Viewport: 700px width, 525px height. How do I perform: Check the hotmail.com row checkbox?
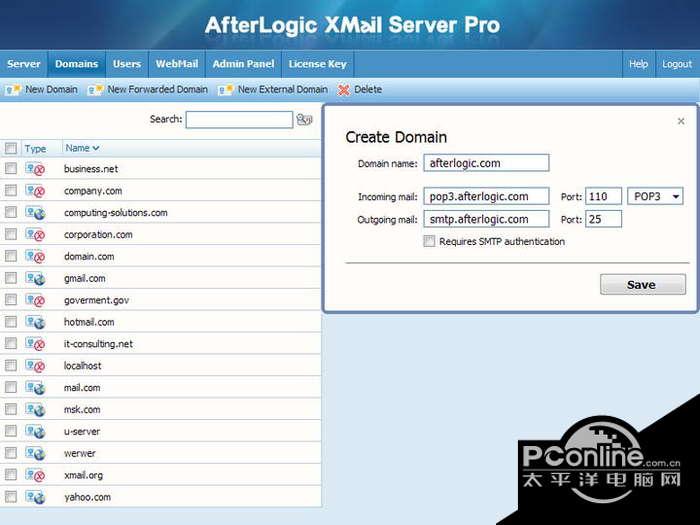[x=11, y=321]
